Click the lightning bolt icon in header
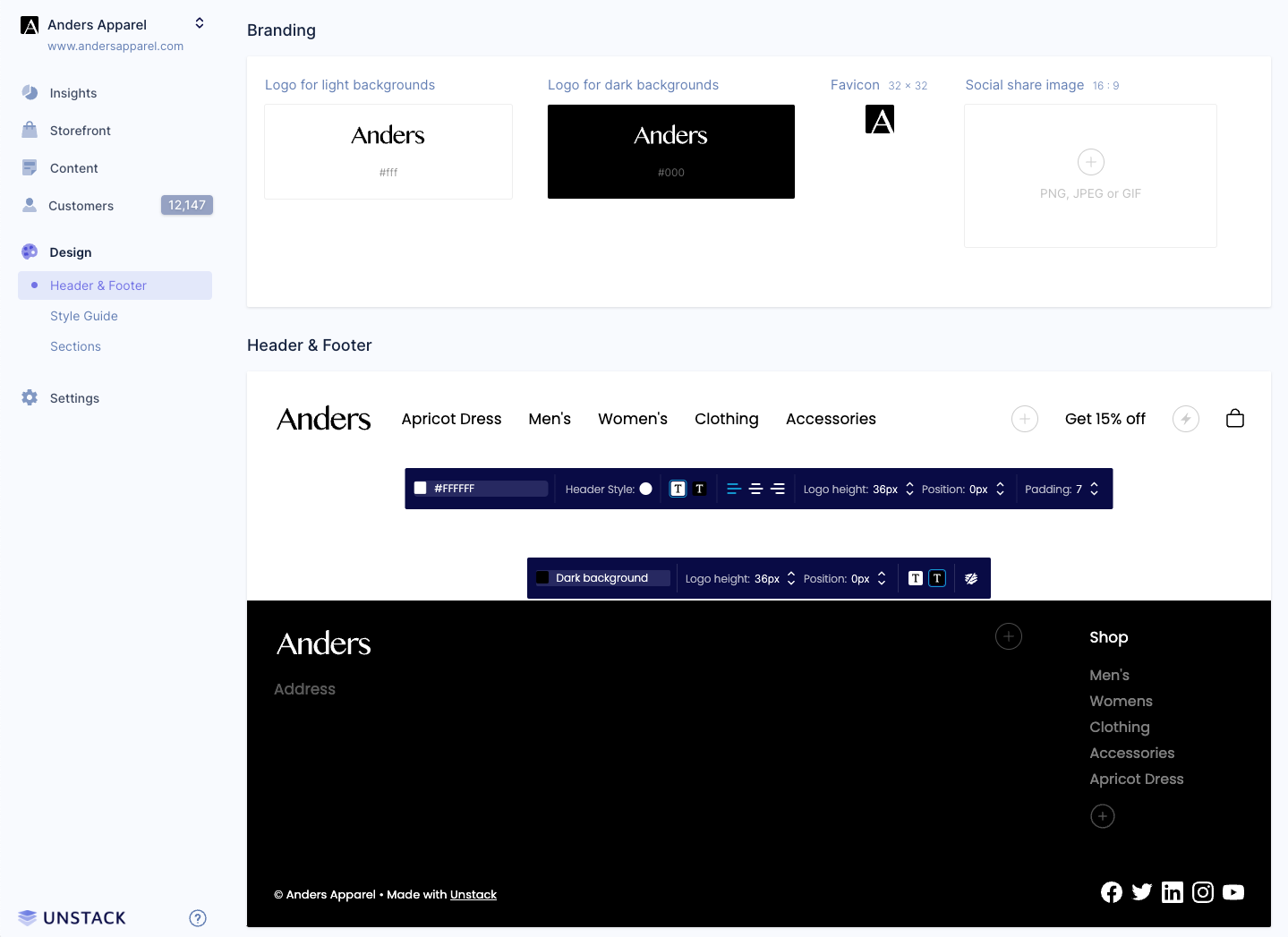Viewport: 1288px width, 937px height. point(1185,419)
